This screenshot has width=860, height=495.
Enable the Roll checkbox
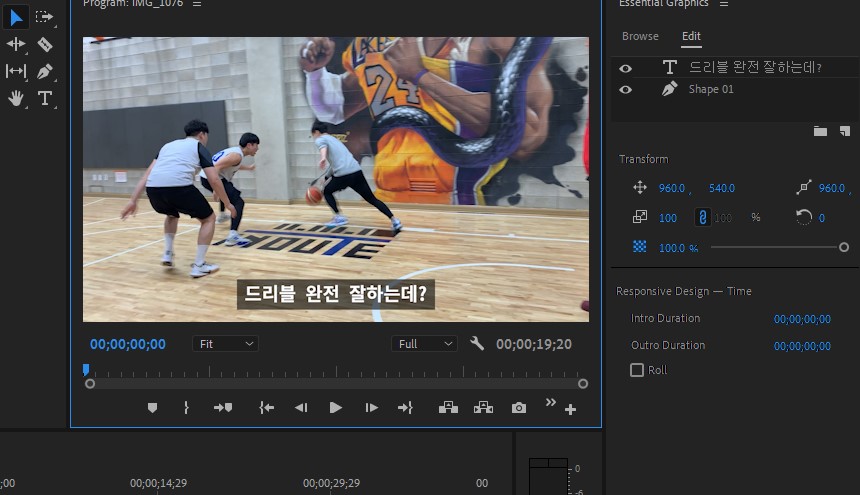click(637, 370)
